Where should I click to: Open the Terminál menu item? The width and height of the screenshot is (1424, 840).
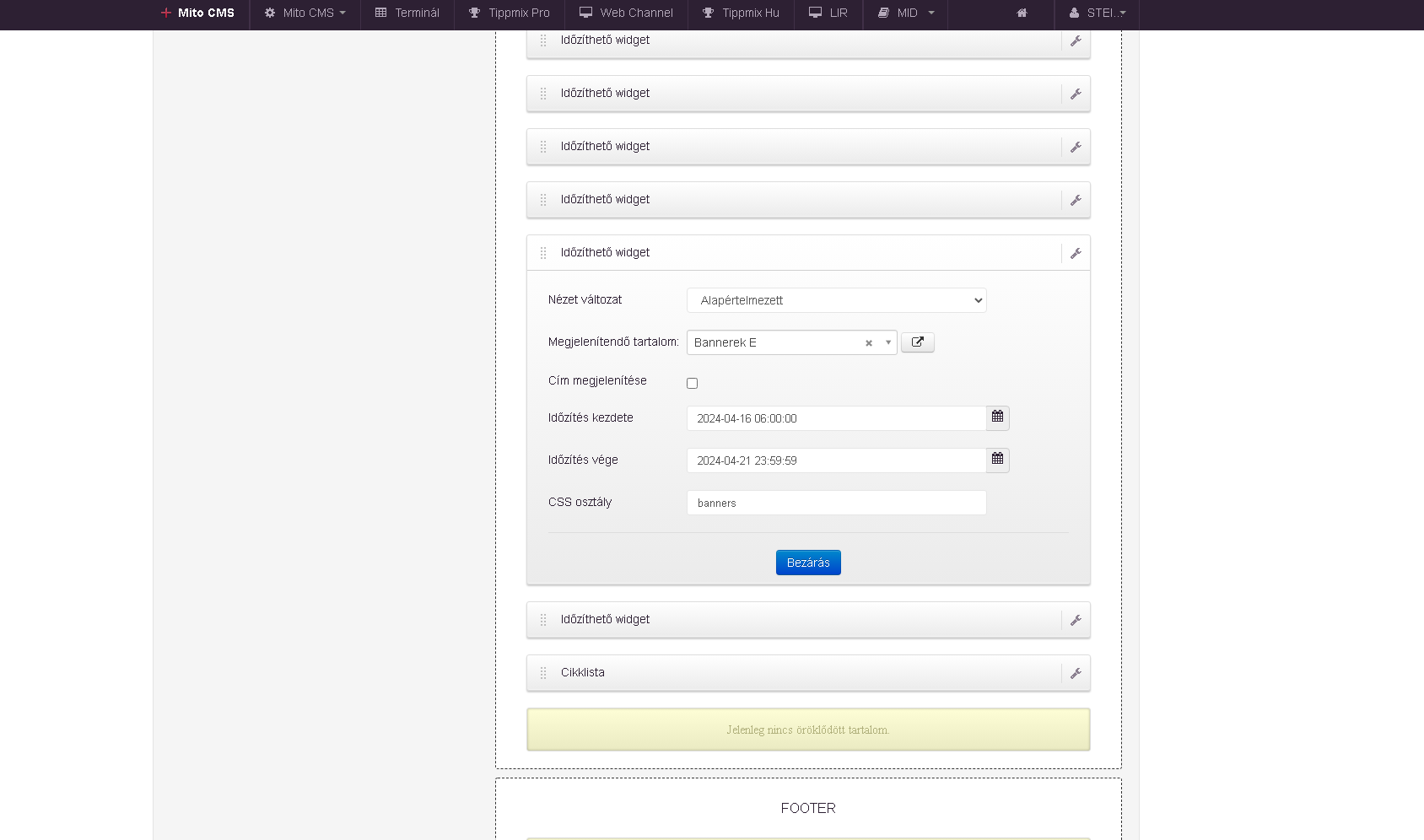407,13
